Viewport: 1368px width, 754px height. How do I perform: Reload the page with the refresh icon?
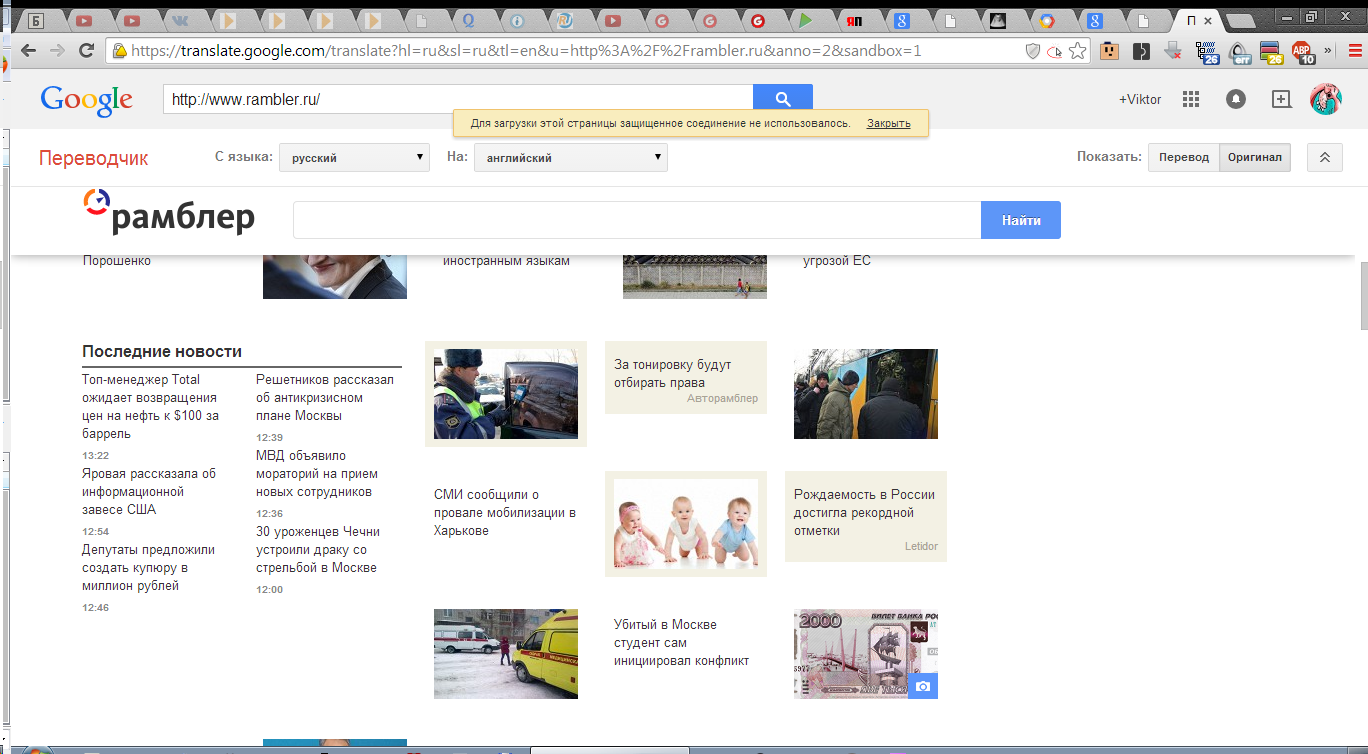click(87, 50)
